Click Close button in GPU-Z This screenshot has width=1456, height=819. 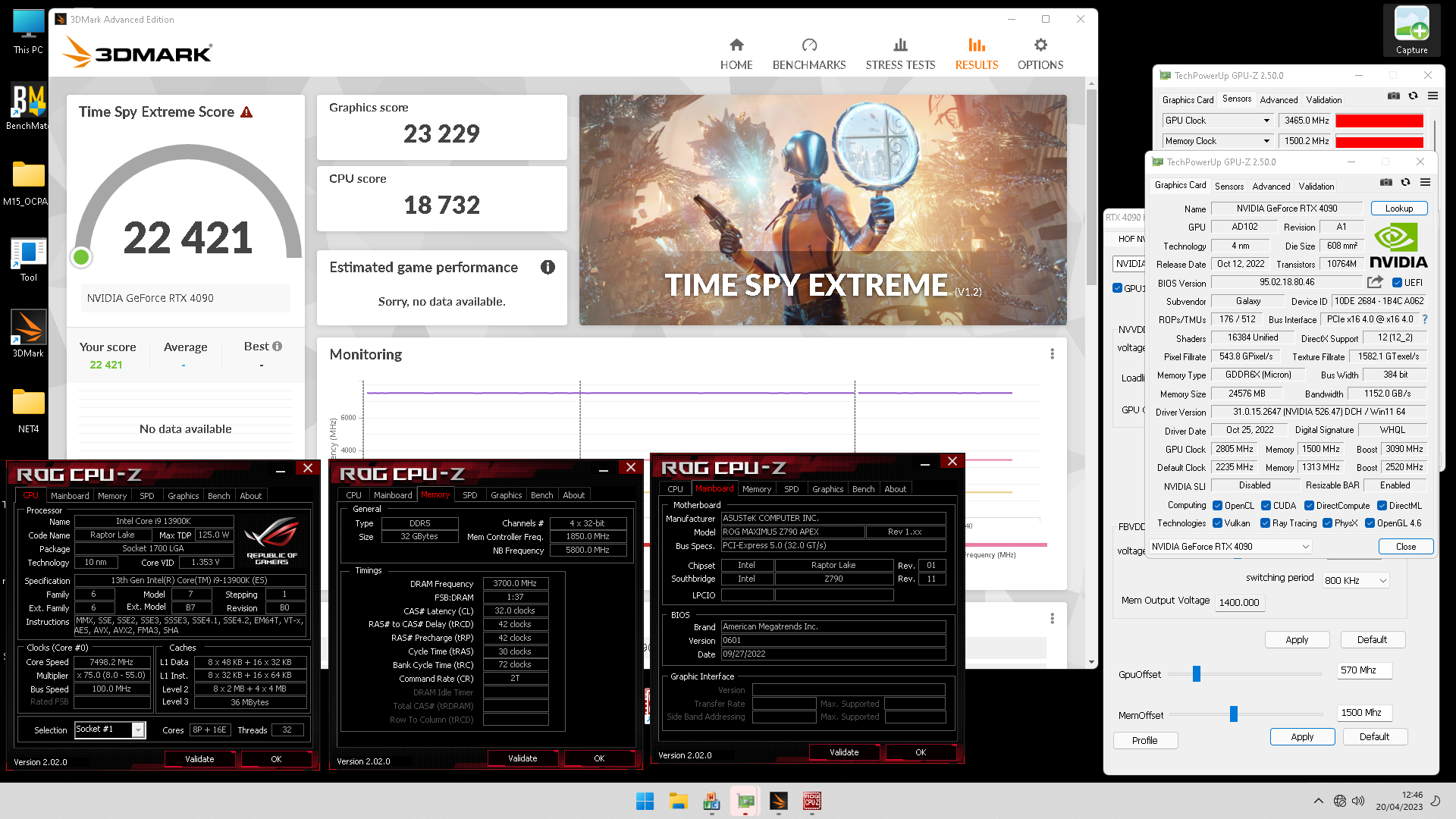(x=1405, y=546)
